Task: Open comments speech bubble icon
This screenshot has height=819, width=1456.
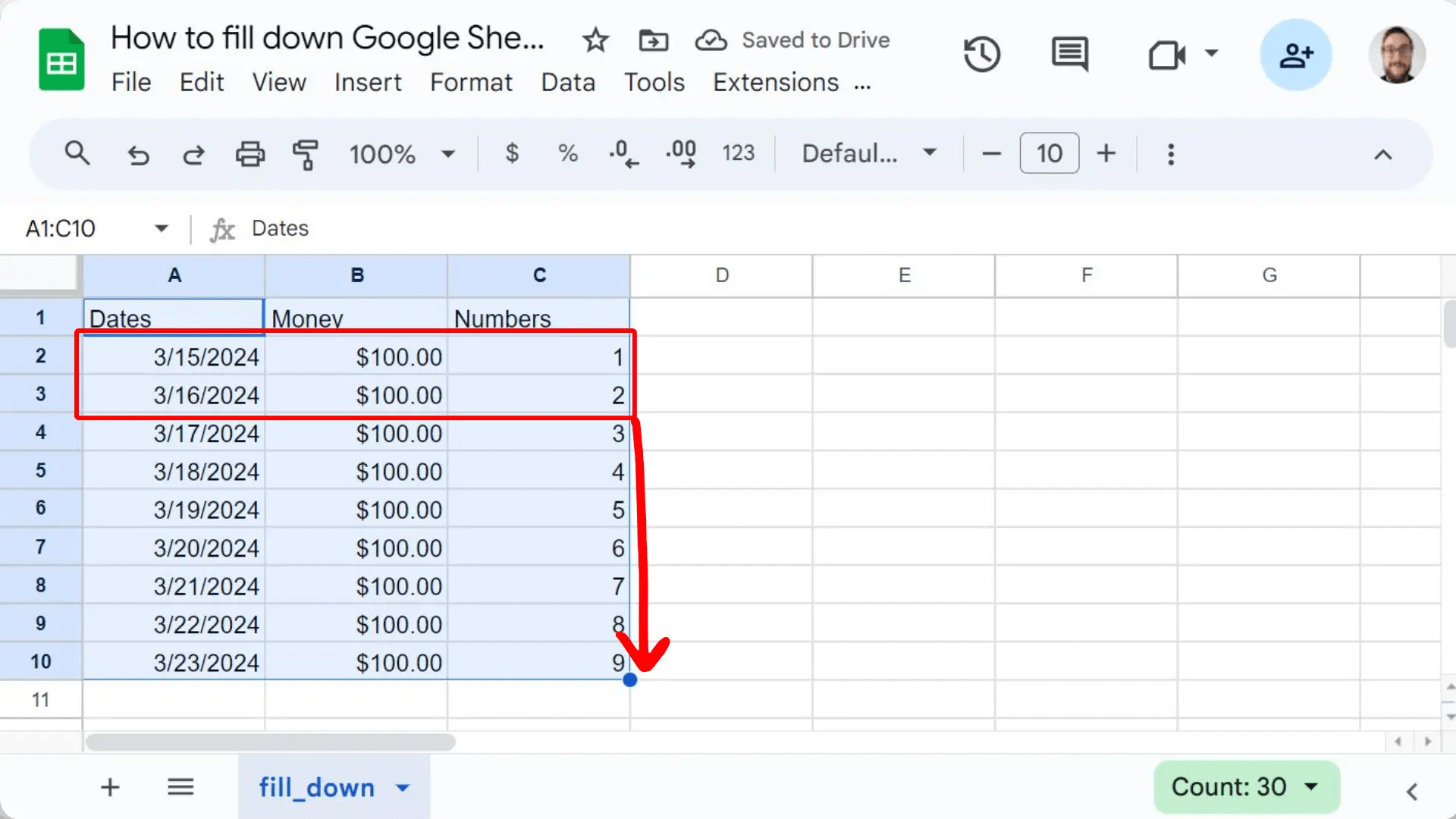Action: tap(1069, 55)
